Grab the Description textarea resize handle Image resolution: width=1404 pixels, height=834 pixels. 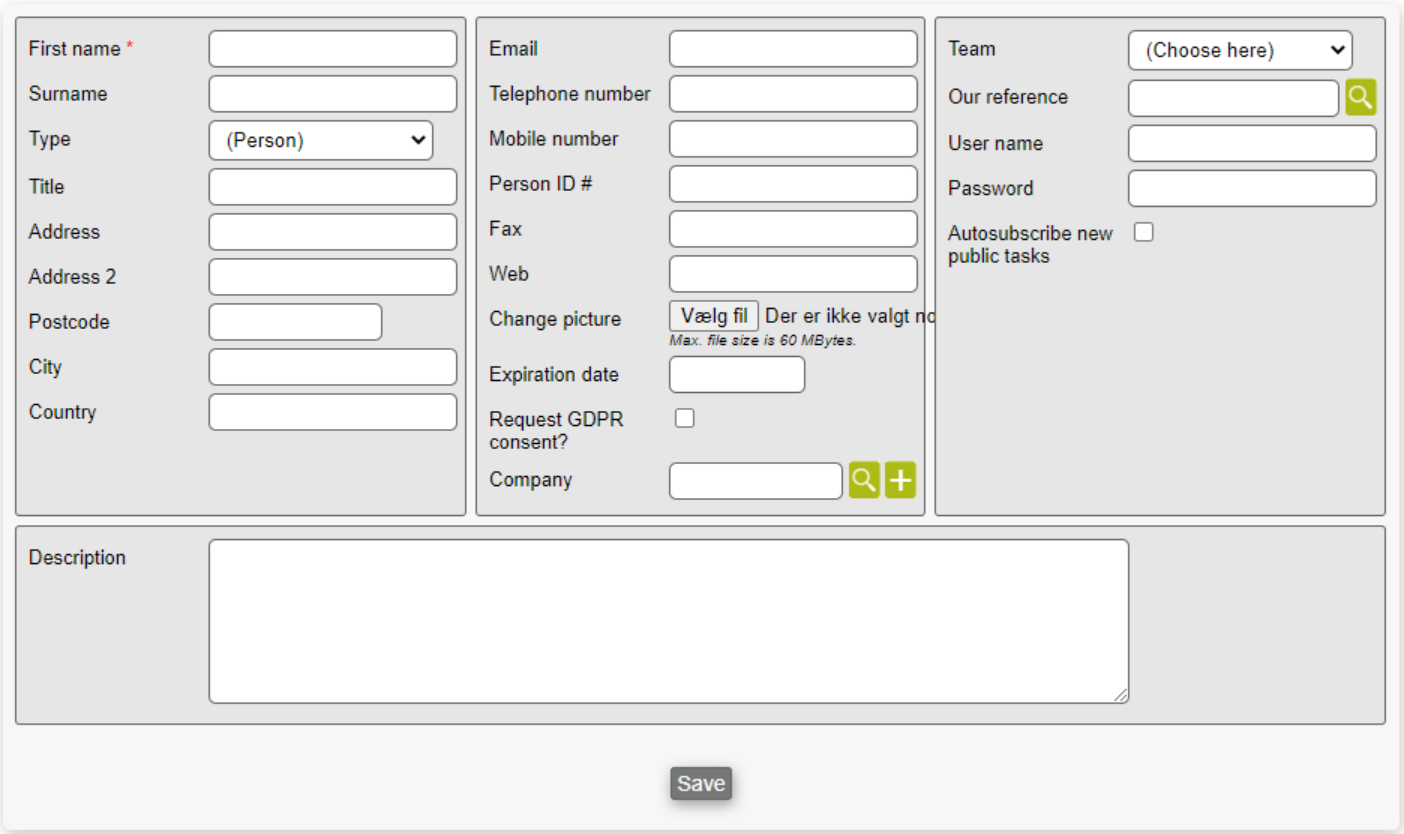coord(1121,695)
